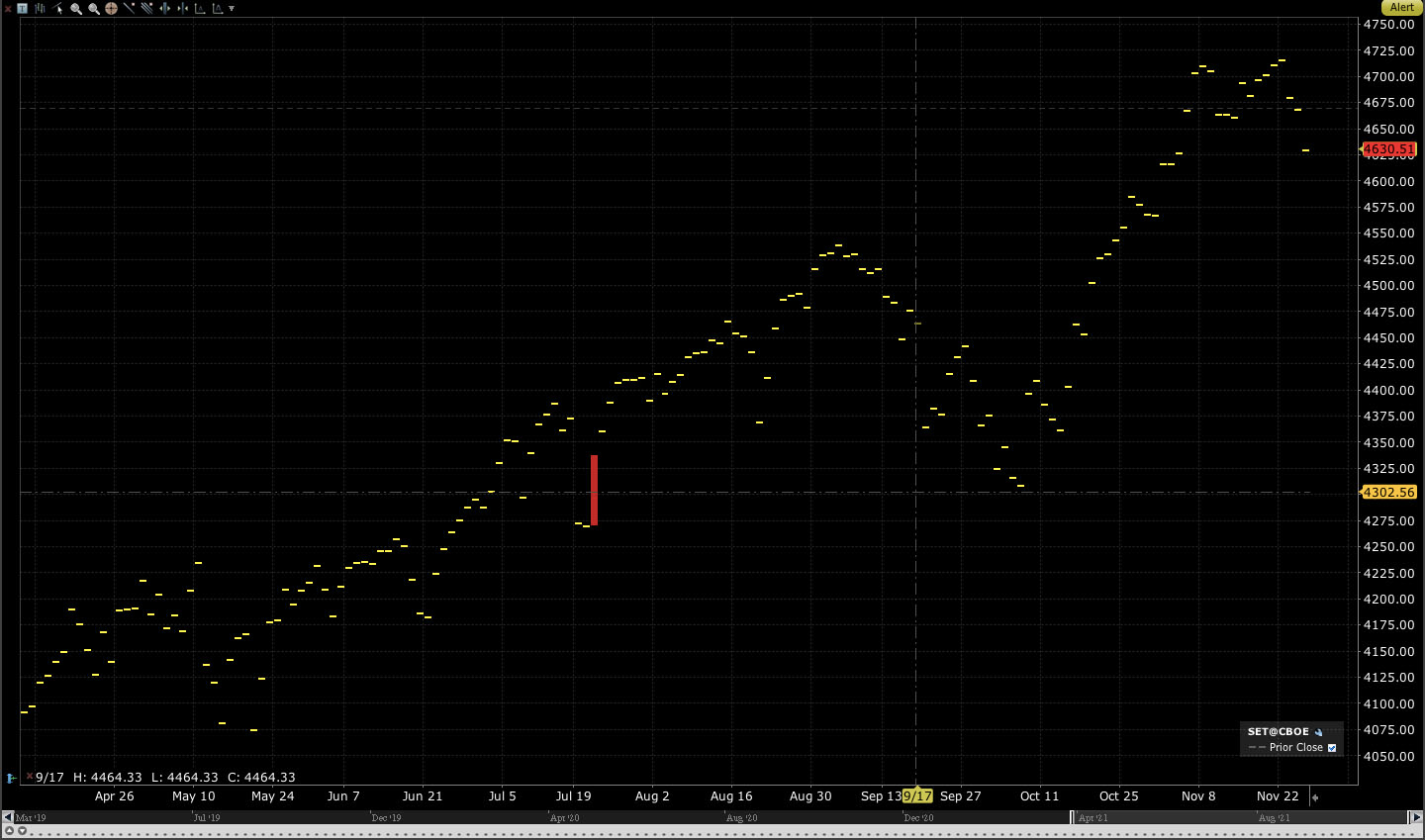Click the plus icon after Nov 22

[x=1315, y=797]
